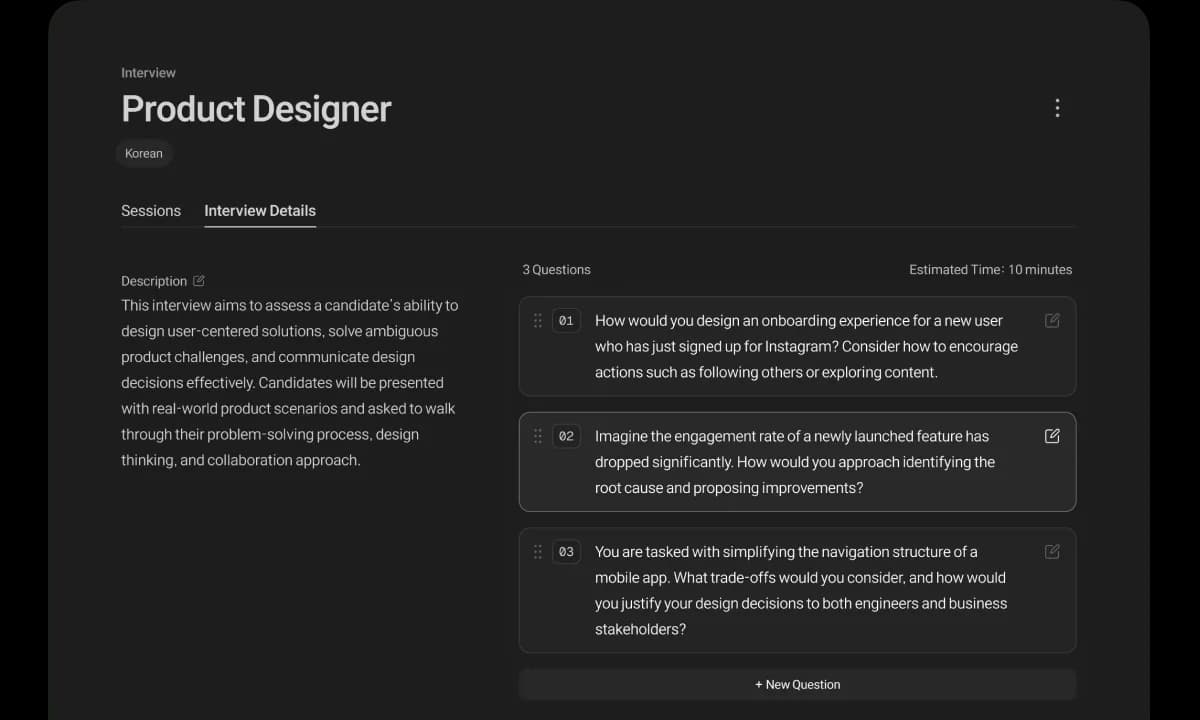Viewport: 1200px width, 720px height.
Task: Click the drag handle beside question 02
Action: tap(538, 436)
